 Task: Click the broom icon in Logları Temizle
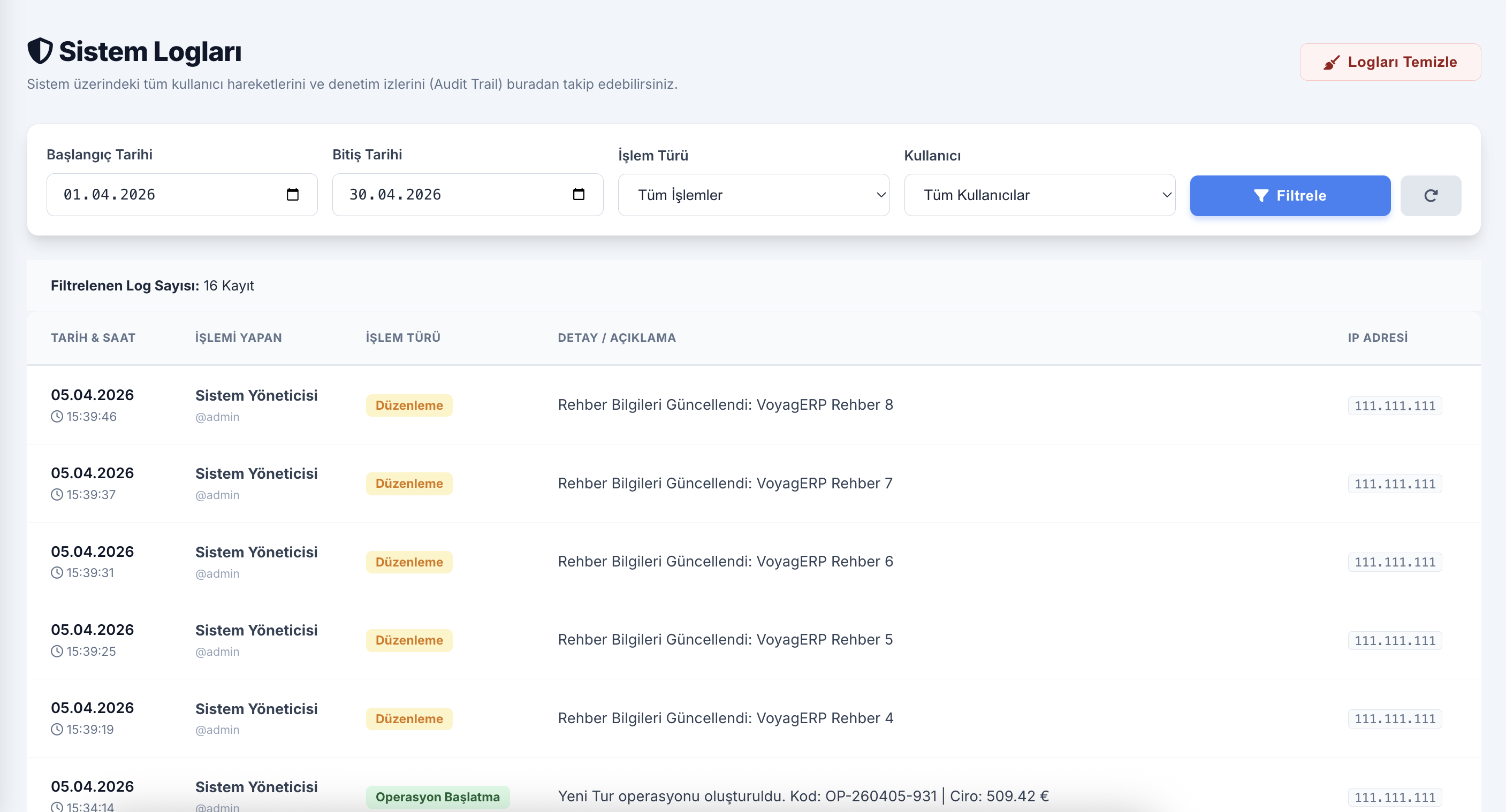click(1331, 63)
